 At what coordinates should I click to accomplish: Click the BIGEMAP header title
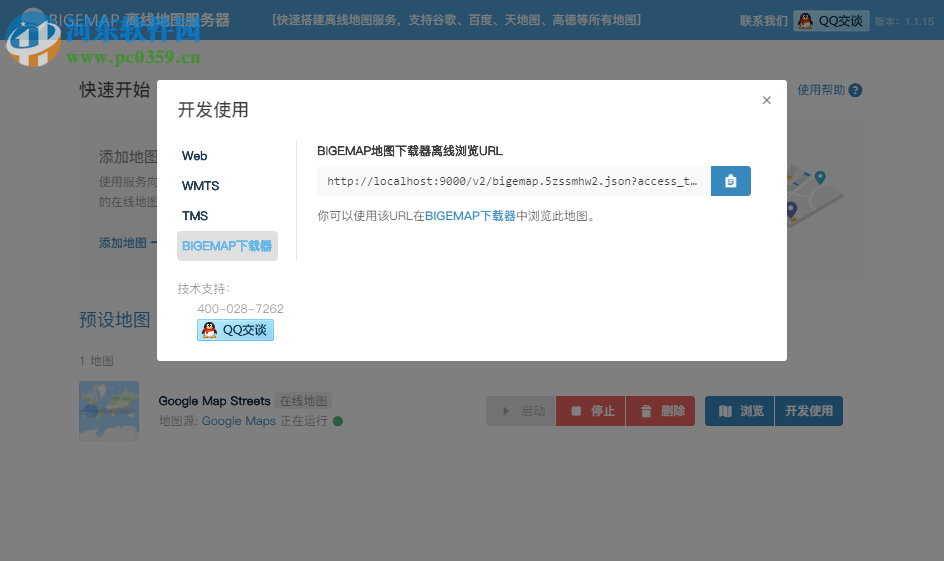coord(140,20)
